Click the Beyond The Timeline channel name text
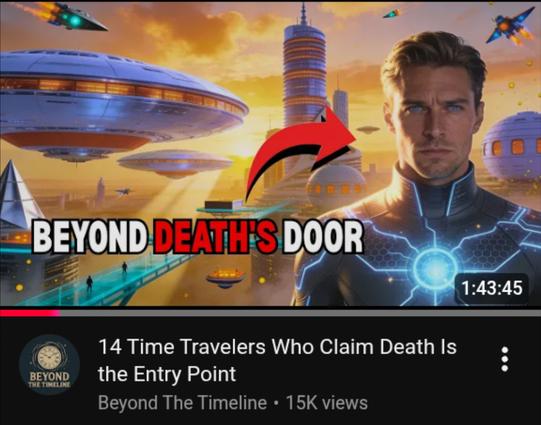 point(182,403)
